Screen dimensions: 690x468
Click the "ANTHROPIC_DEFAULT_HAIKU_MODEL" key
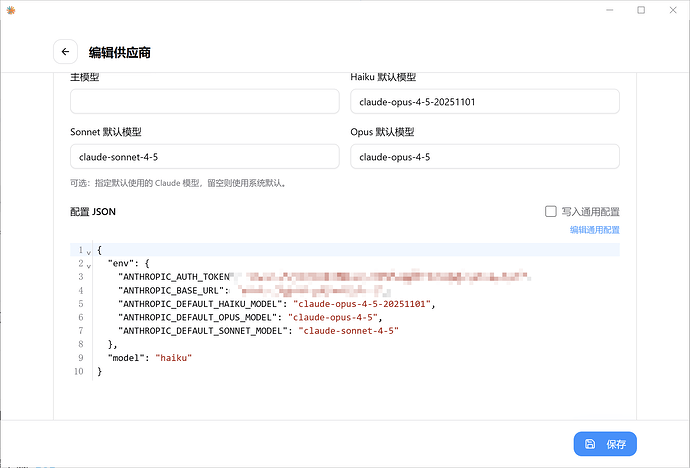(199, 304)
